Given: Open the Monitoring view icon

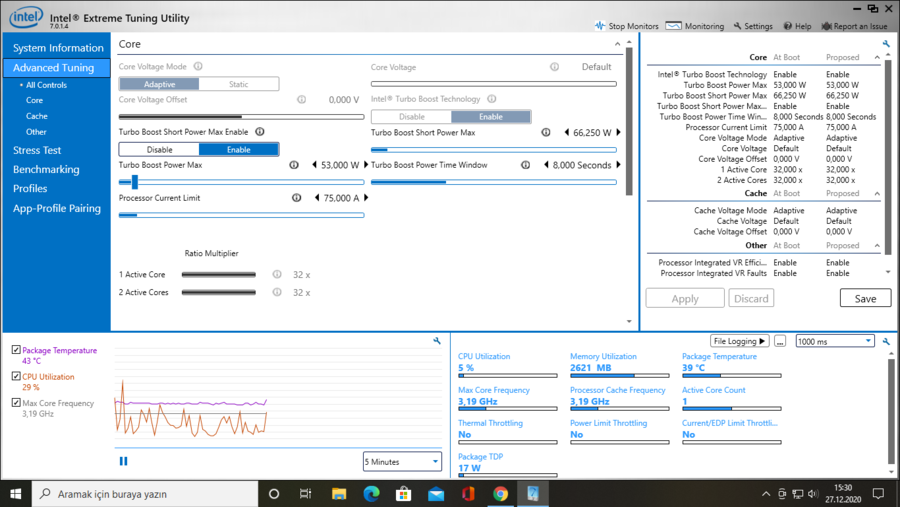Looking at the screenshot, I should [673, 26].
